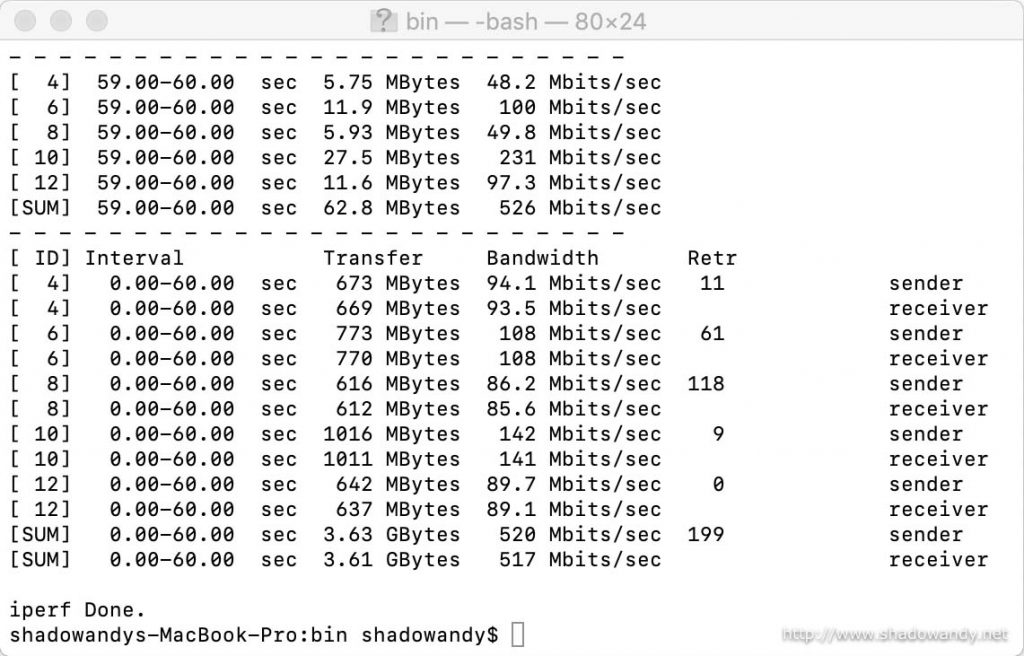1024x656 pixels.
Task: Zoom the Terminal window with the green button
Action: [x=97, y=21]
